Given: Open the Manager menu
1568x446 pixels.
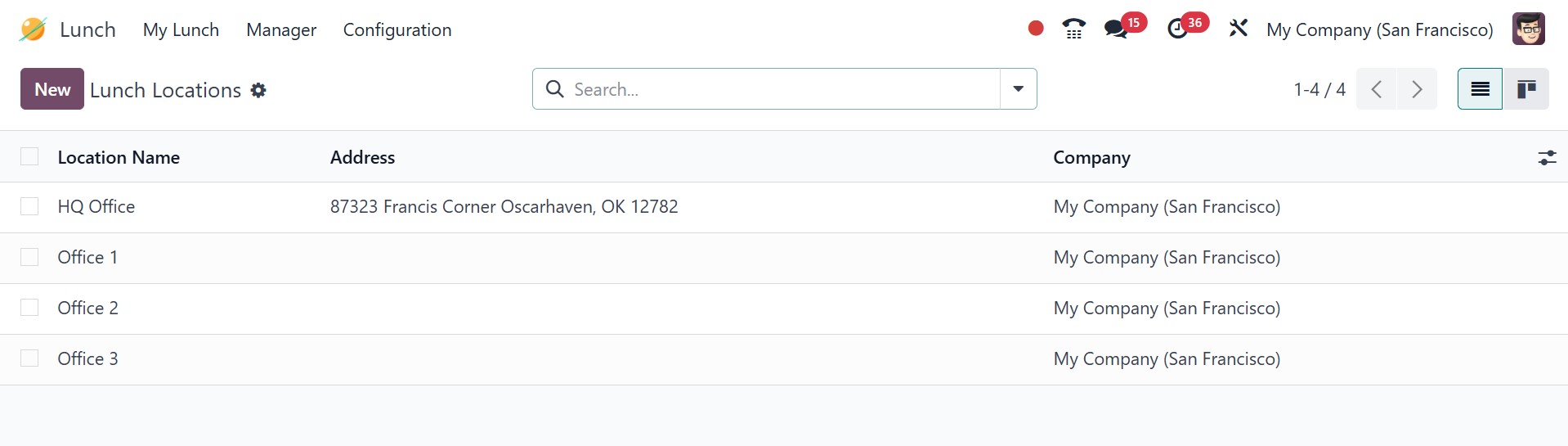Looking at the screenshot, I should point(281,29).
